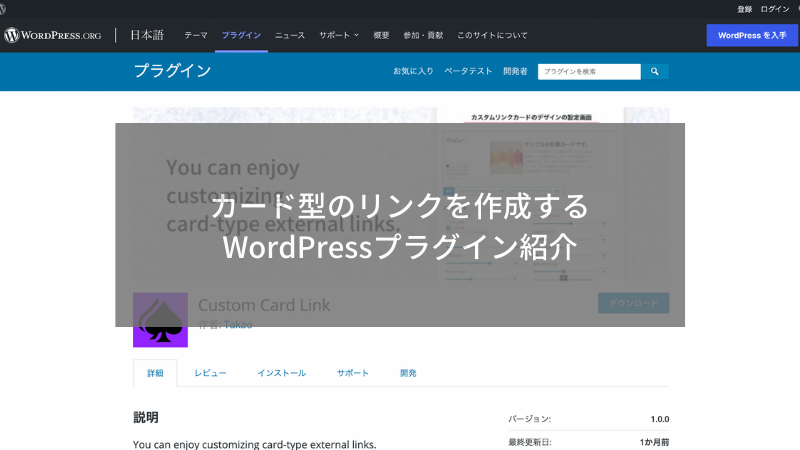This screenshot has width=800, height=450.
Task: Expand the サポート dropdown menu
Action: pos(339,35)
